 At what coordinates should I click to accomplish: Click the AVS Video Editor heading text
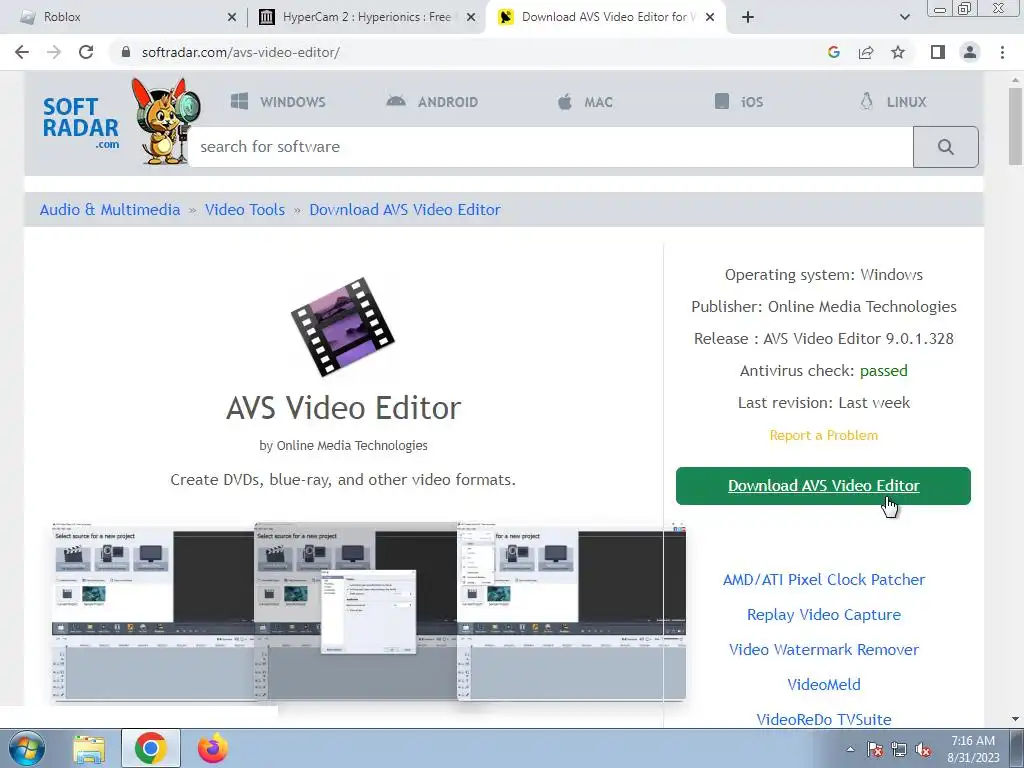[344, 408]
